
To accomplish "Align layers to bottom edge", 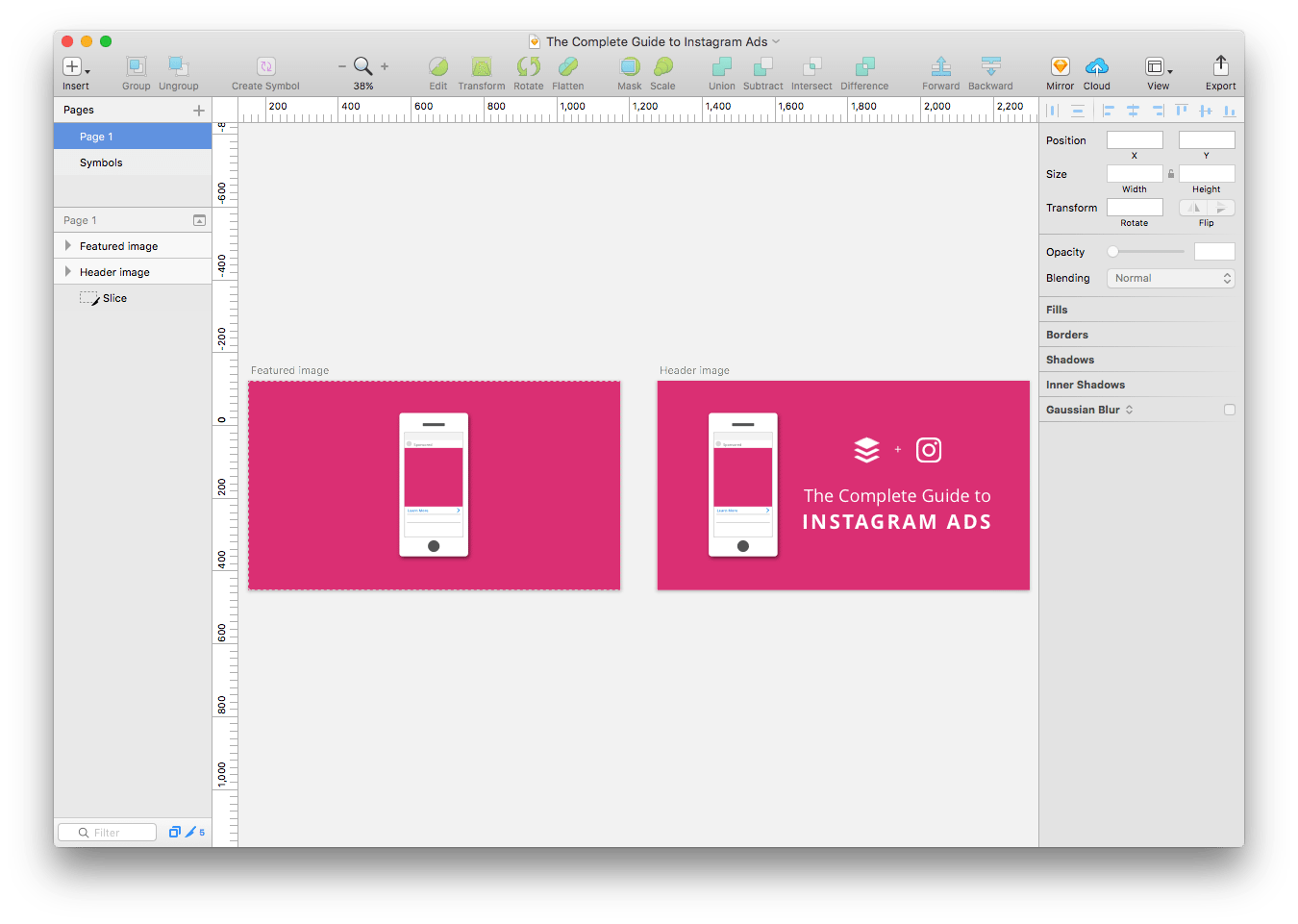I will (1230, 111).
